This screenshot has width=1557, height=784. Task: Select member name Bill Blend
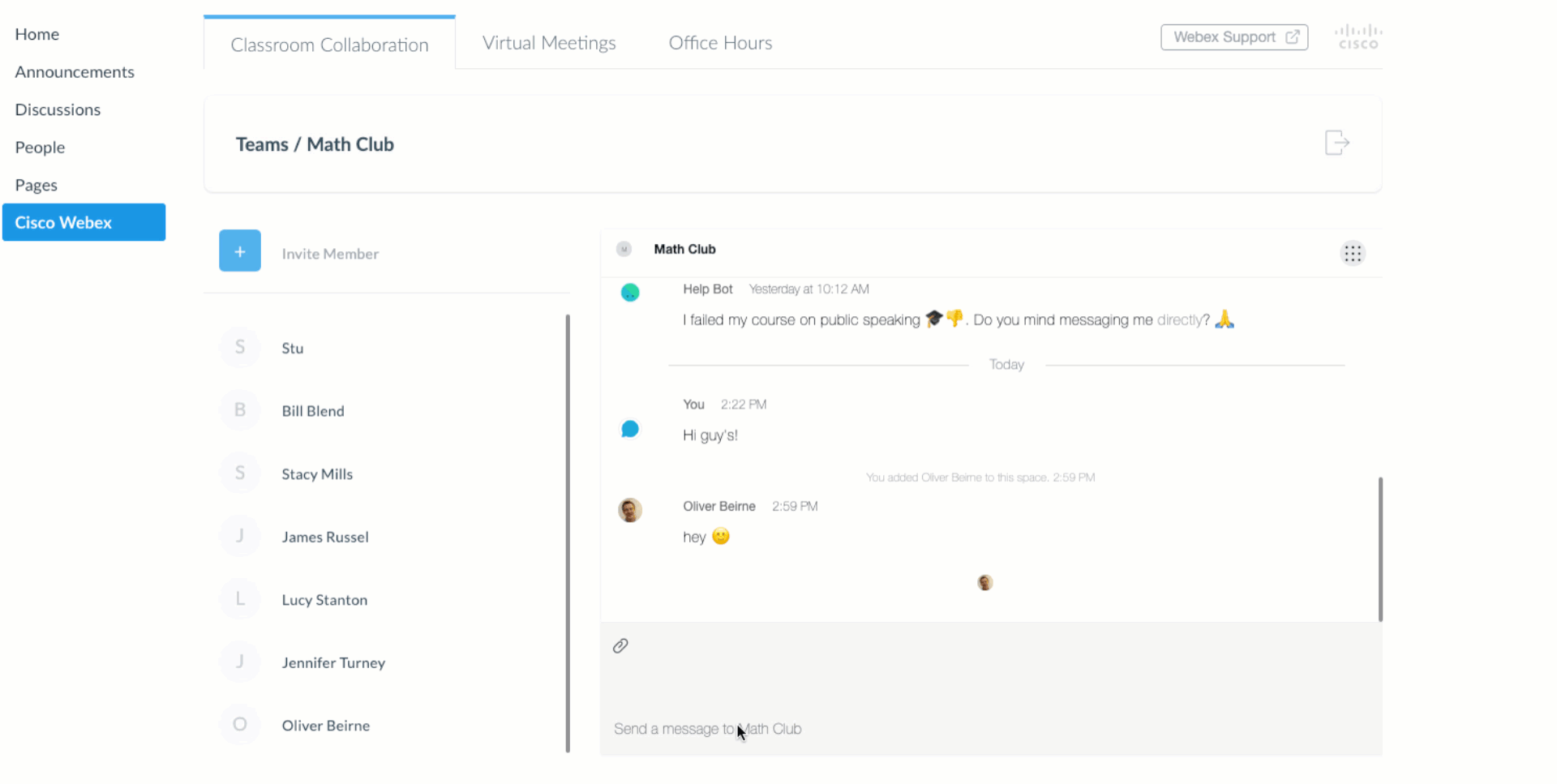[x=313, y=411]
